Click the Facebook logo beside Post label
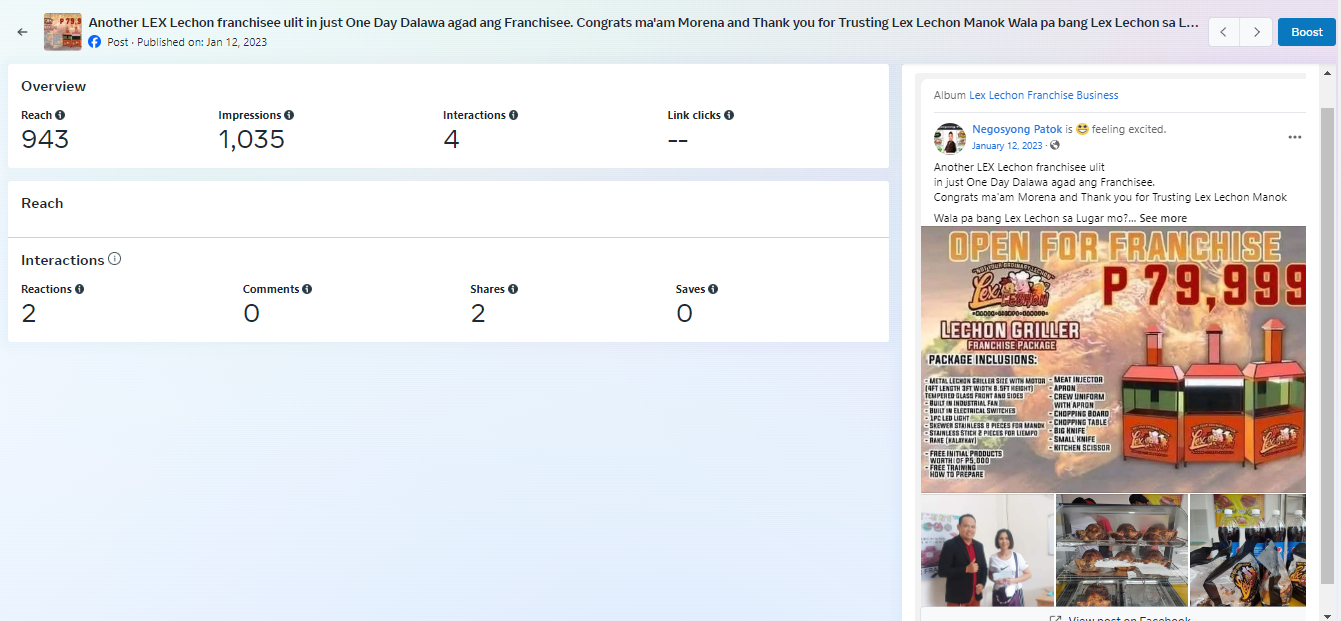 [95, 42]
